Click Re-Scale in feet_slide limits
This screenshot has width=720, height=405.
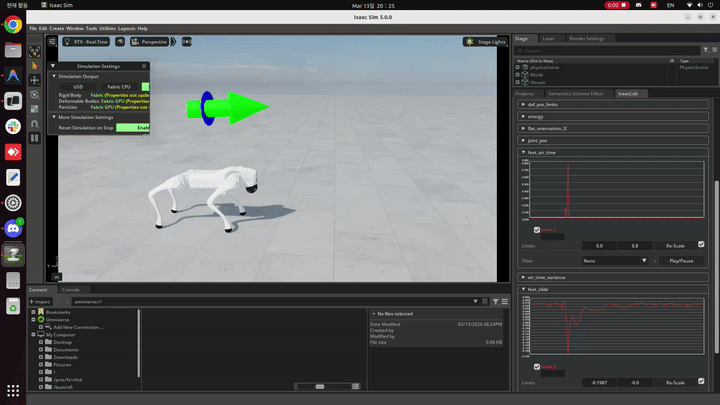point(675,382)
